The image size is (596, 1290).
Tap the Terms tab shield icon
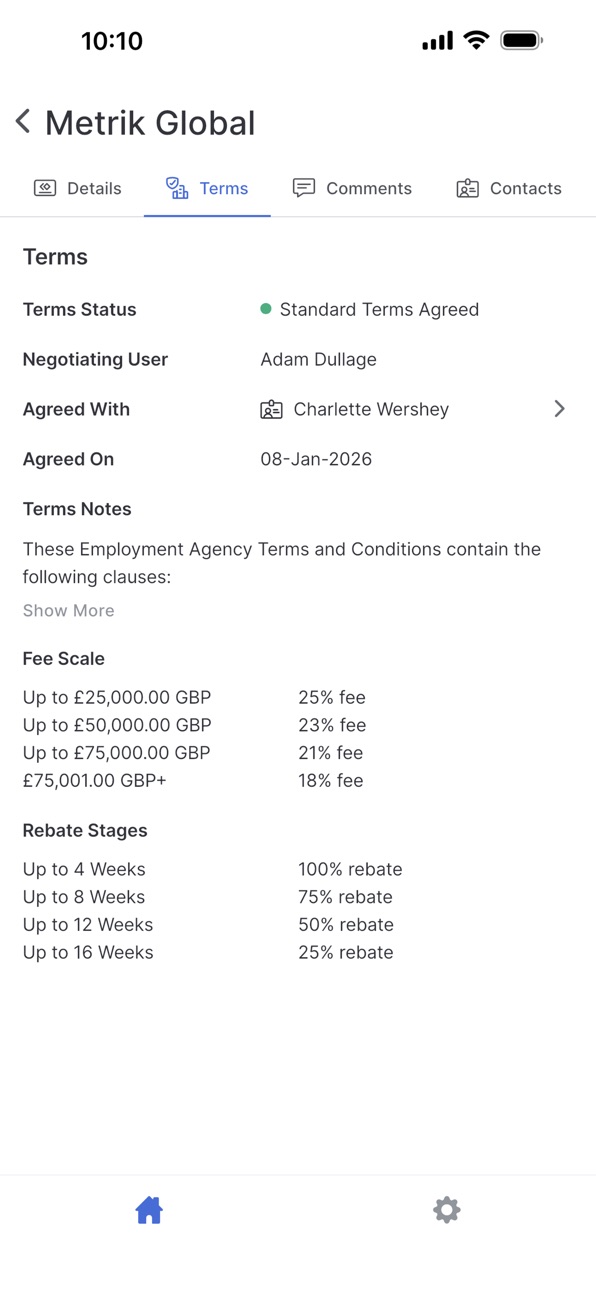tap(177, 188)
